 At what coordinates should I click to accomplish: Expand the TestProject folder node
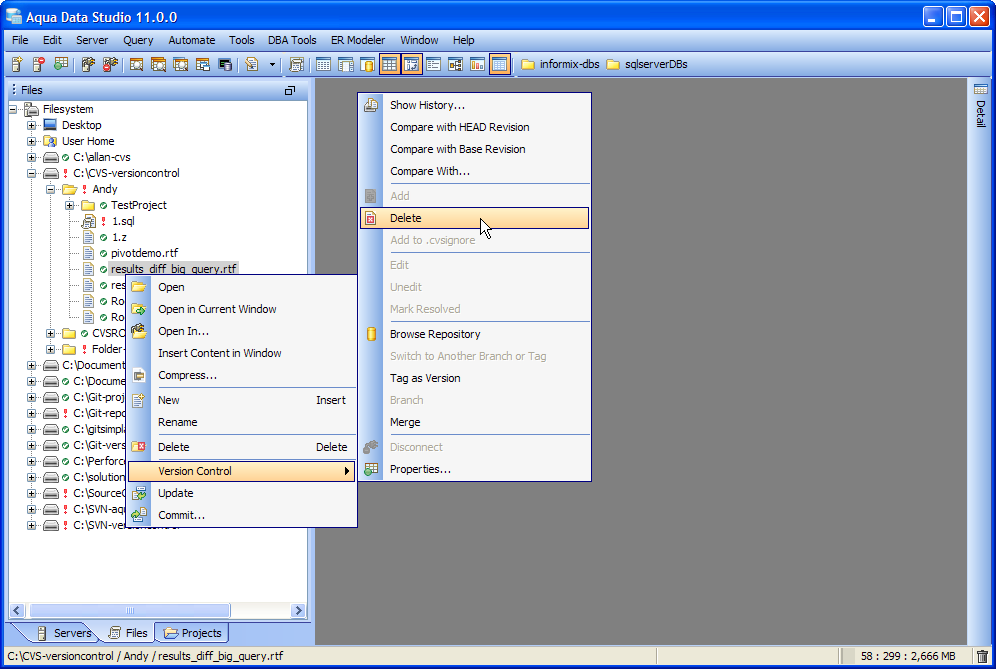[69, 205]
